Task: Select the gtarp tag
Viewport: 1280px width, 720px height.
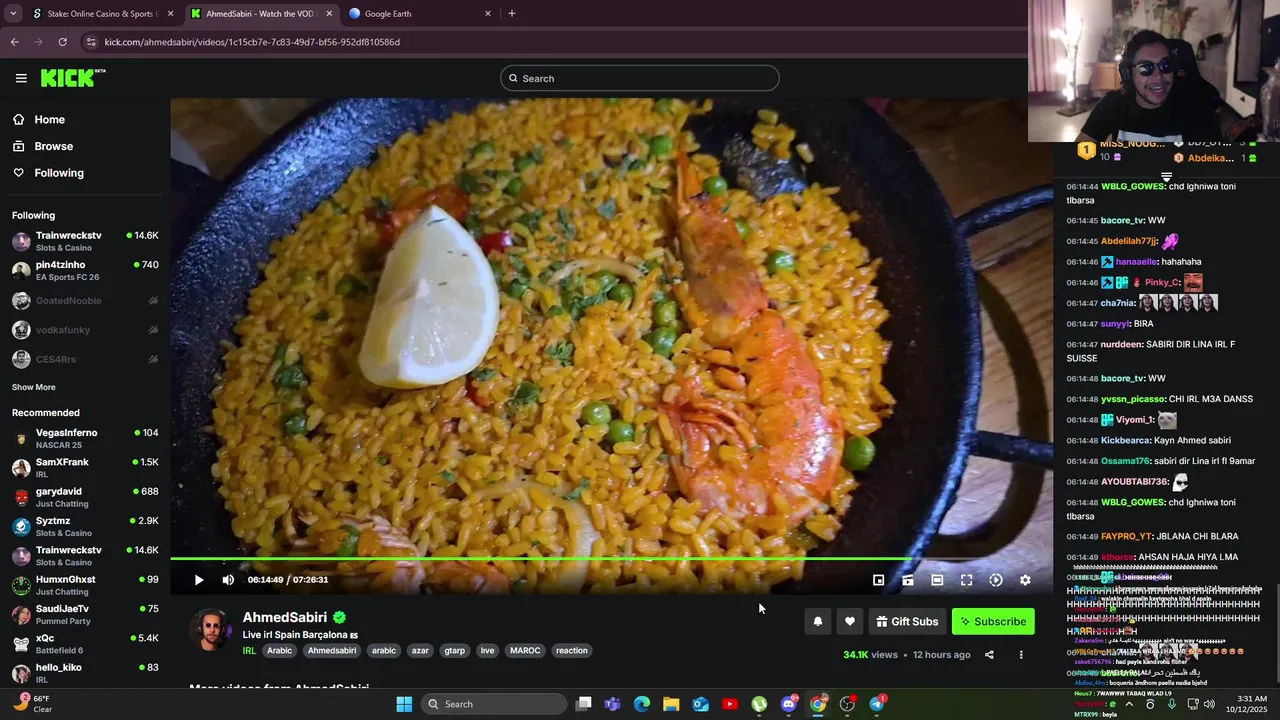Action: [x=455, y=651]
